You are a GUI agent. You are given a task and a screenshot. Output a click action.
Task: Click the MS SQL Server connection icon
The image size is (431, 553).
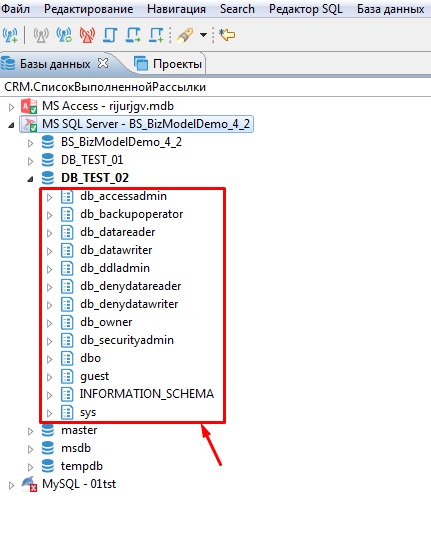coord(29,124)
